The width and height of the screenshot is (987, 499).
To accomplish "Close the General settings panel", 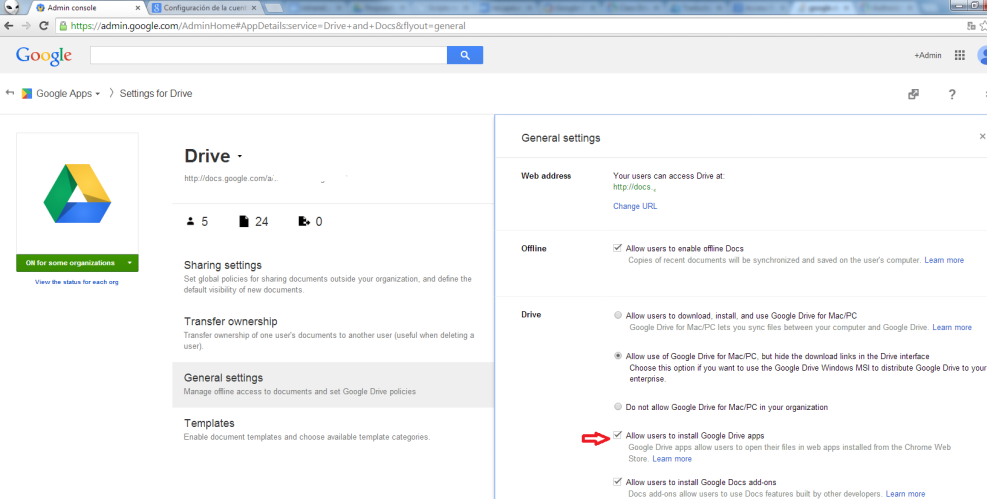I will tap(982, 137).
